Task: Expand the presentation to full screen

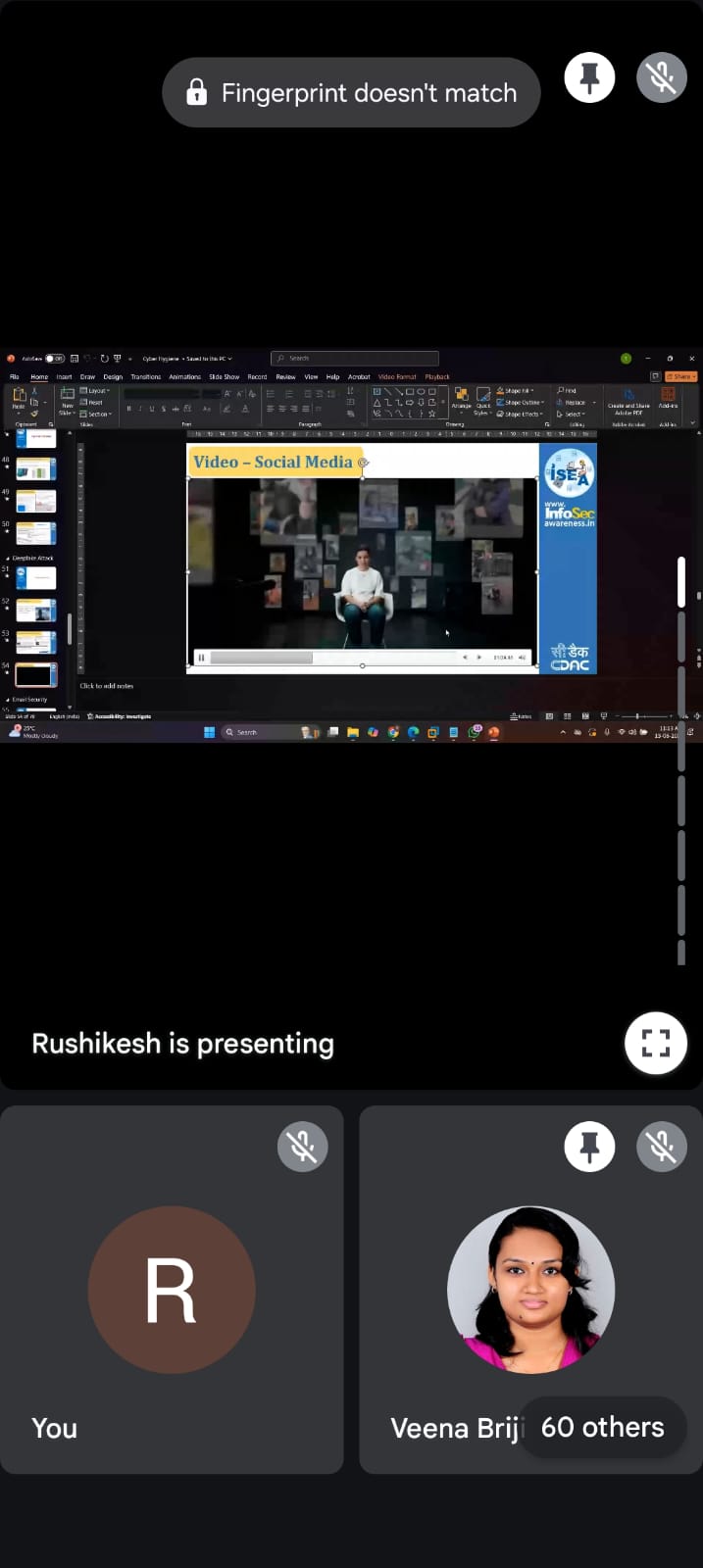Action: (655, 1043)
